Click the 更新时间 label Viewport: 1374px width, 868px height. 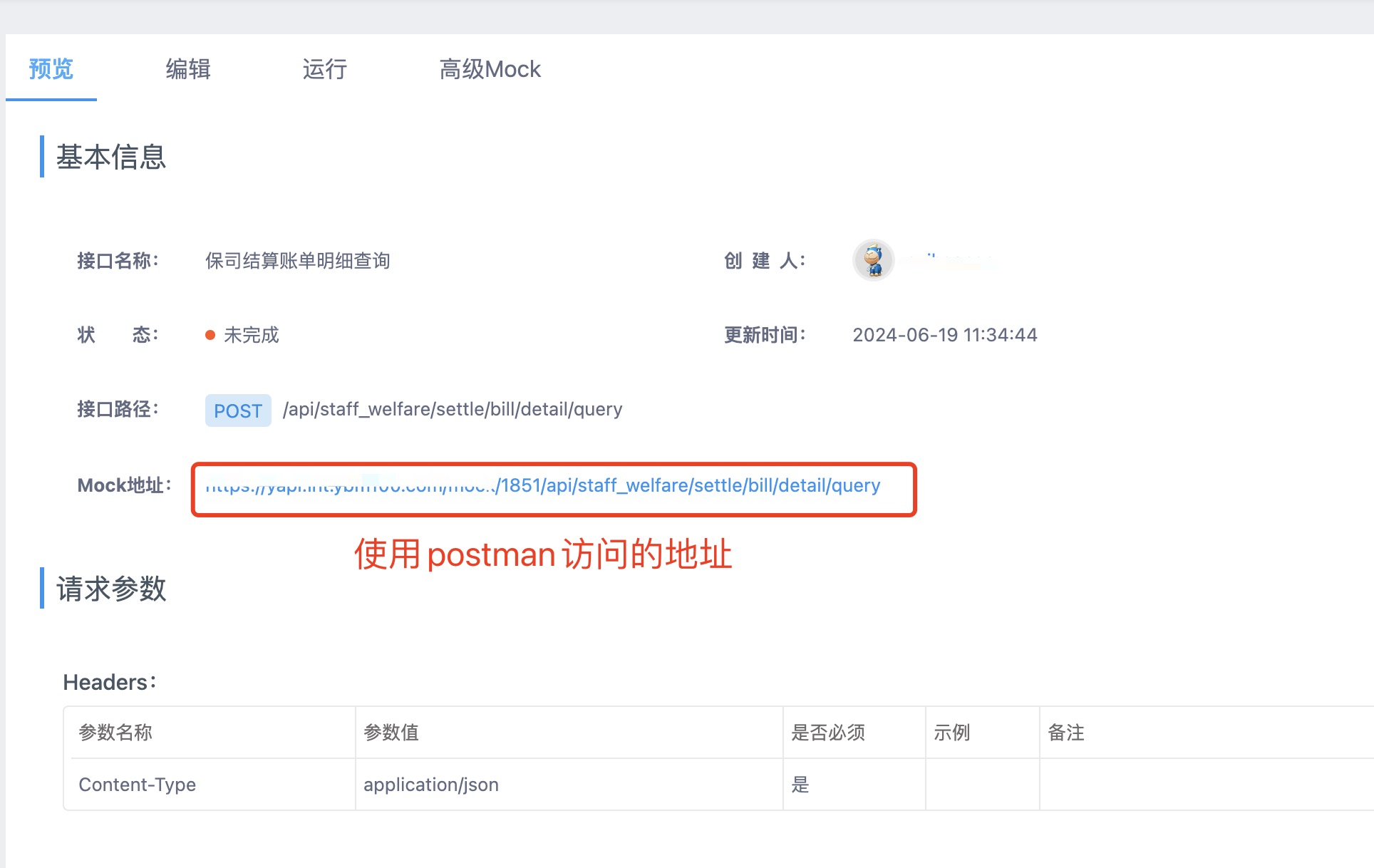(765, 335)
